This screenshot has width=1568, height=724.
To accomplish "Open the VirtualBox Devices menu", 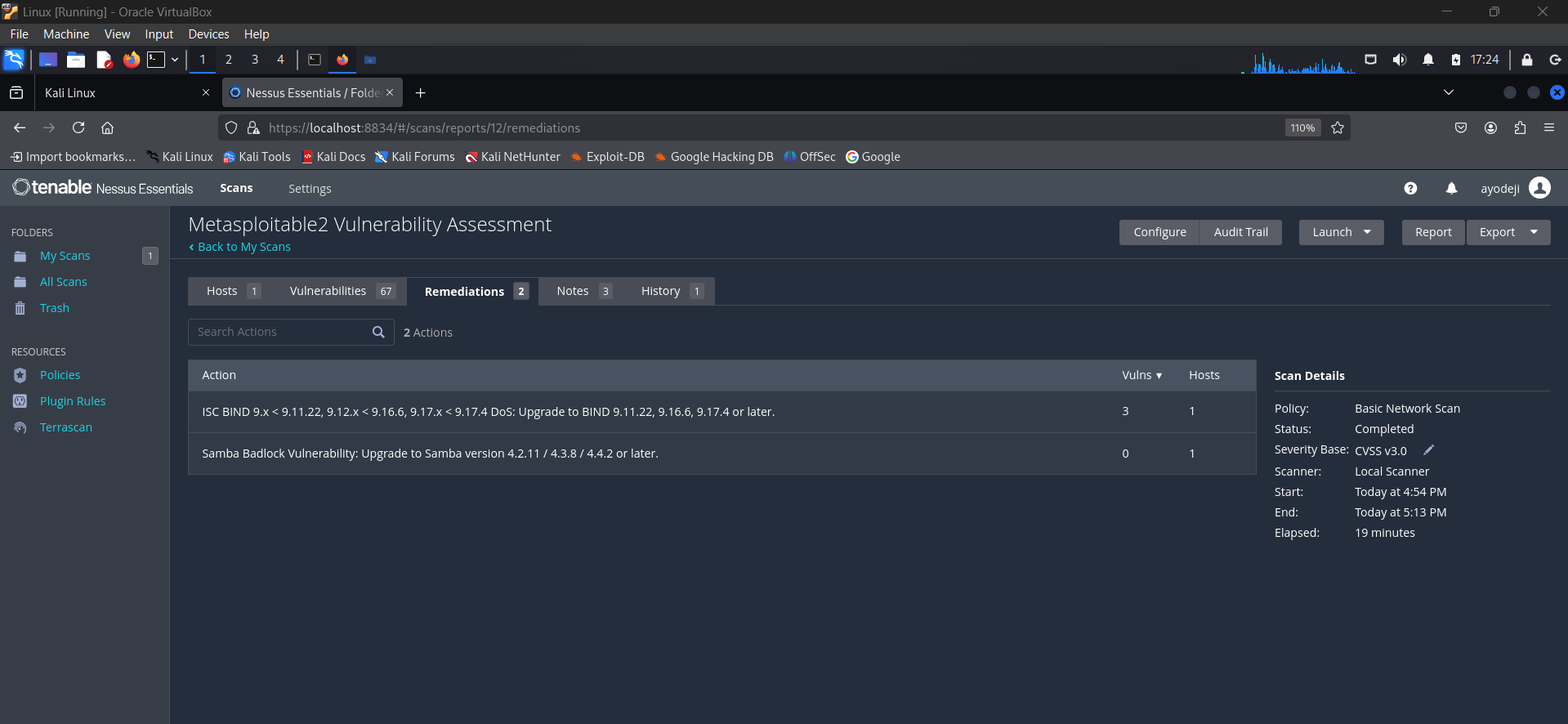I will (x=208, y=34).
